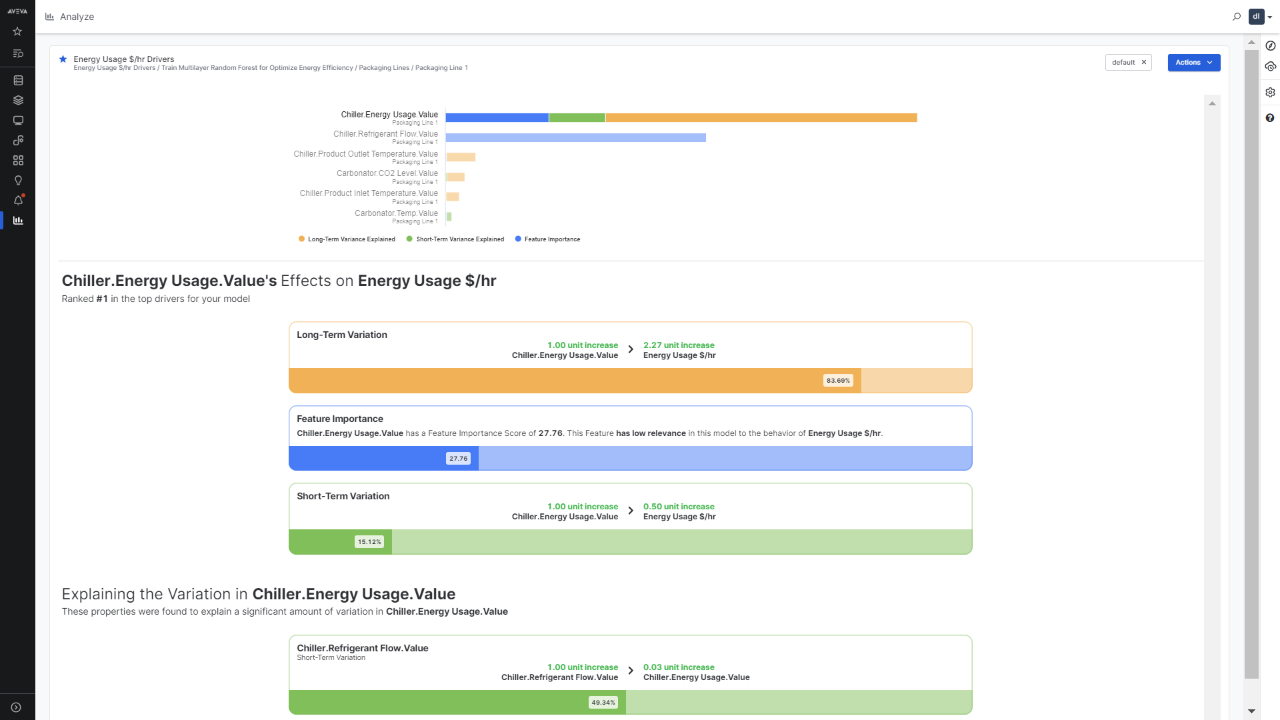Remove the default filter tag
This screenshot has width=1280, height=720.
(x=1145, y=62)
